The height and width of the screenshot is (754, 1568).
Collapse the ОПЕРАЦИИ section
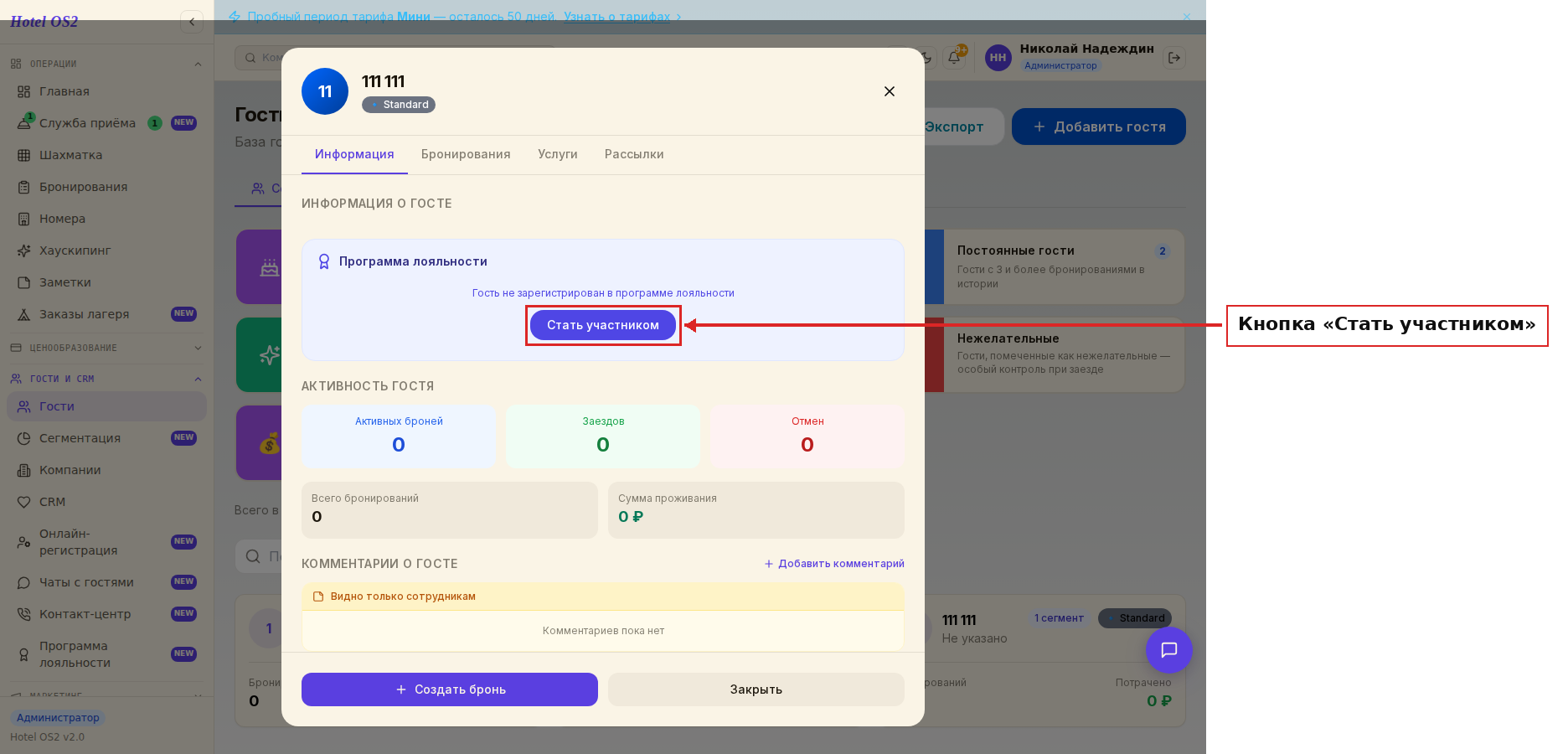point(198,64)
